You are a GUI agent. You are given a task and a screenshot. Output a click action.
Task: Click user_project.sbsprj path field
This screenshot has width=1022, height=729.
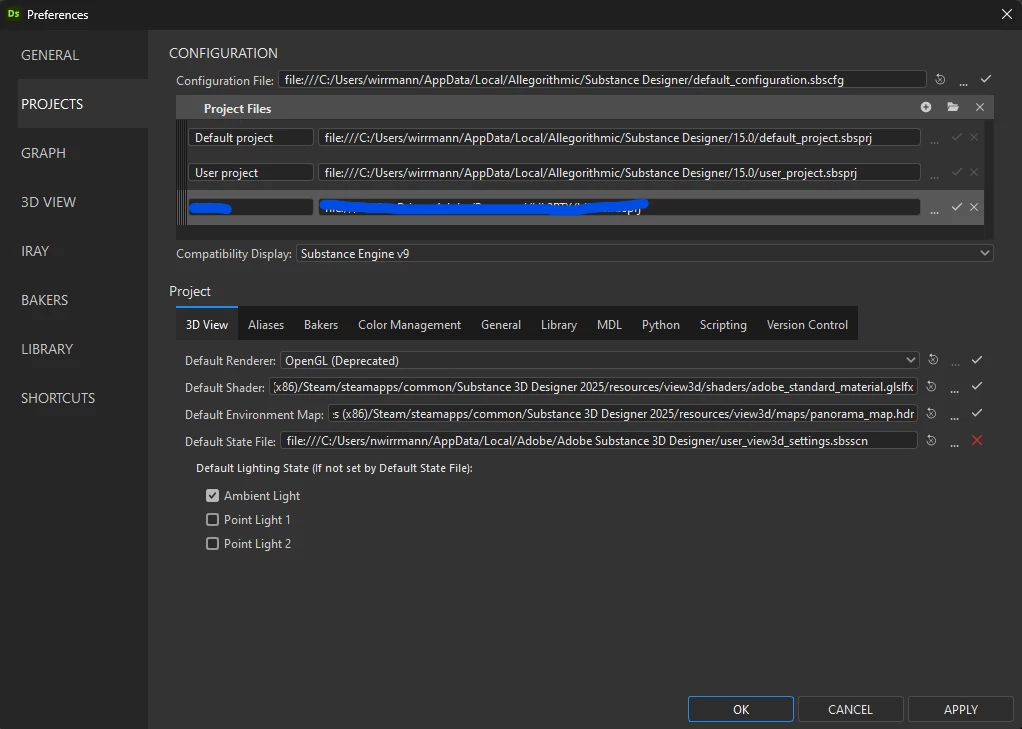[619, 172]
